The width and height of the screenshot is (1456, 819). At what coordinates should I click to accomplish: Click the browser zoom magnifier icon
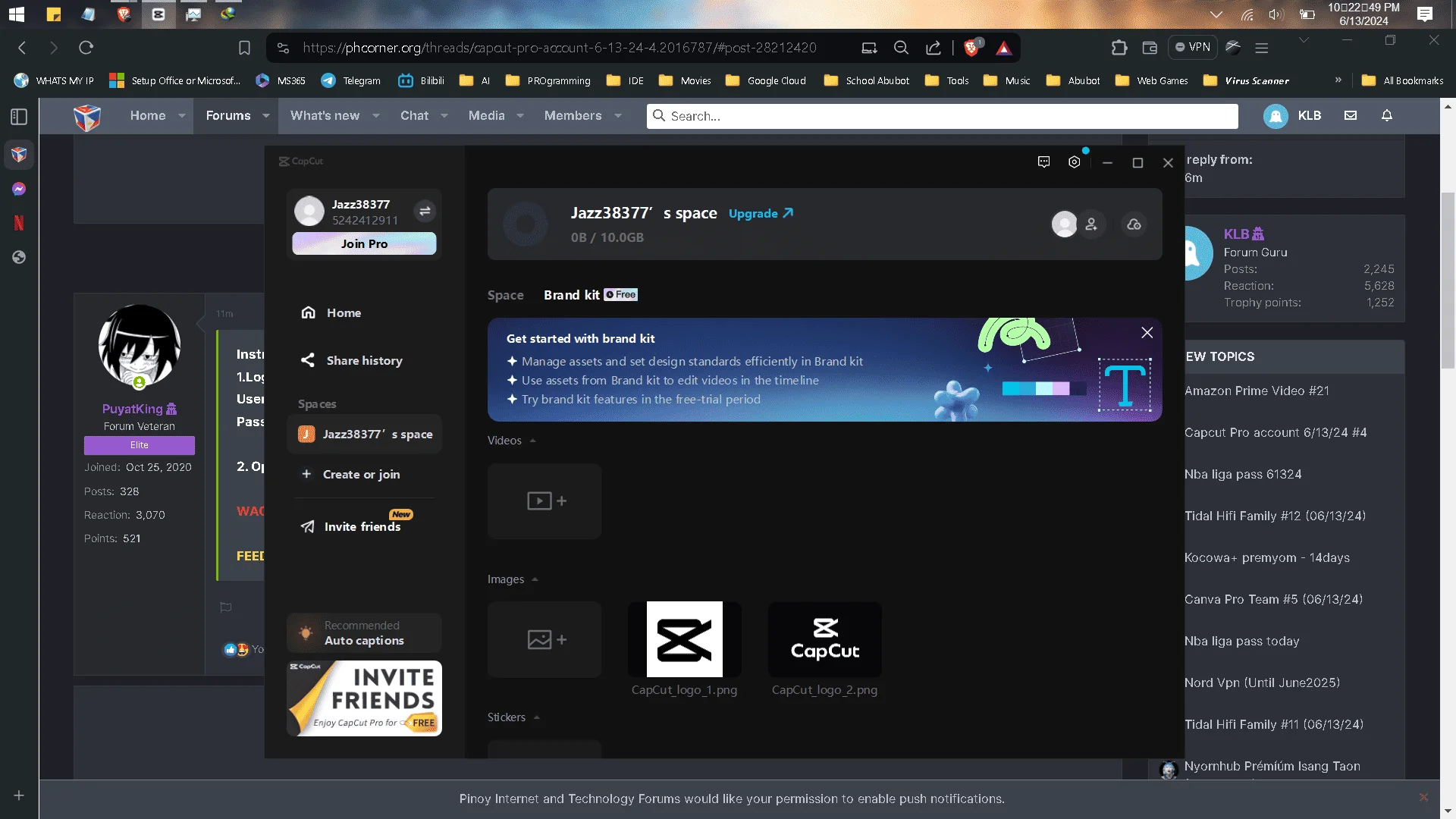click(x=901, y=48)
